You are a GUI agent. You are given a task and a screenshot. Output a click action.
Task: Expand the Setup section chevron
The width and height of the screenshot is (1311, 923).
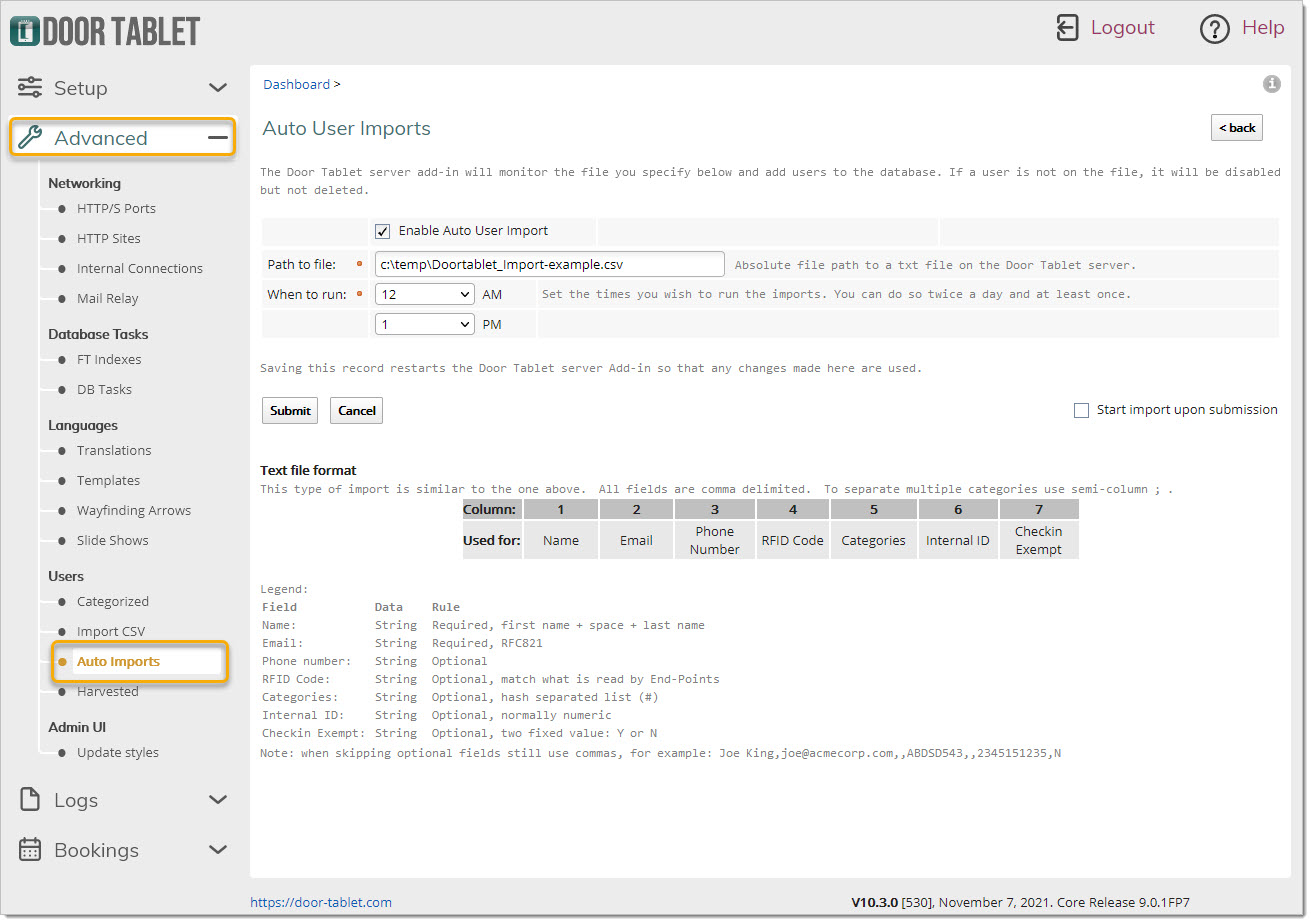(x=218, y=88)
